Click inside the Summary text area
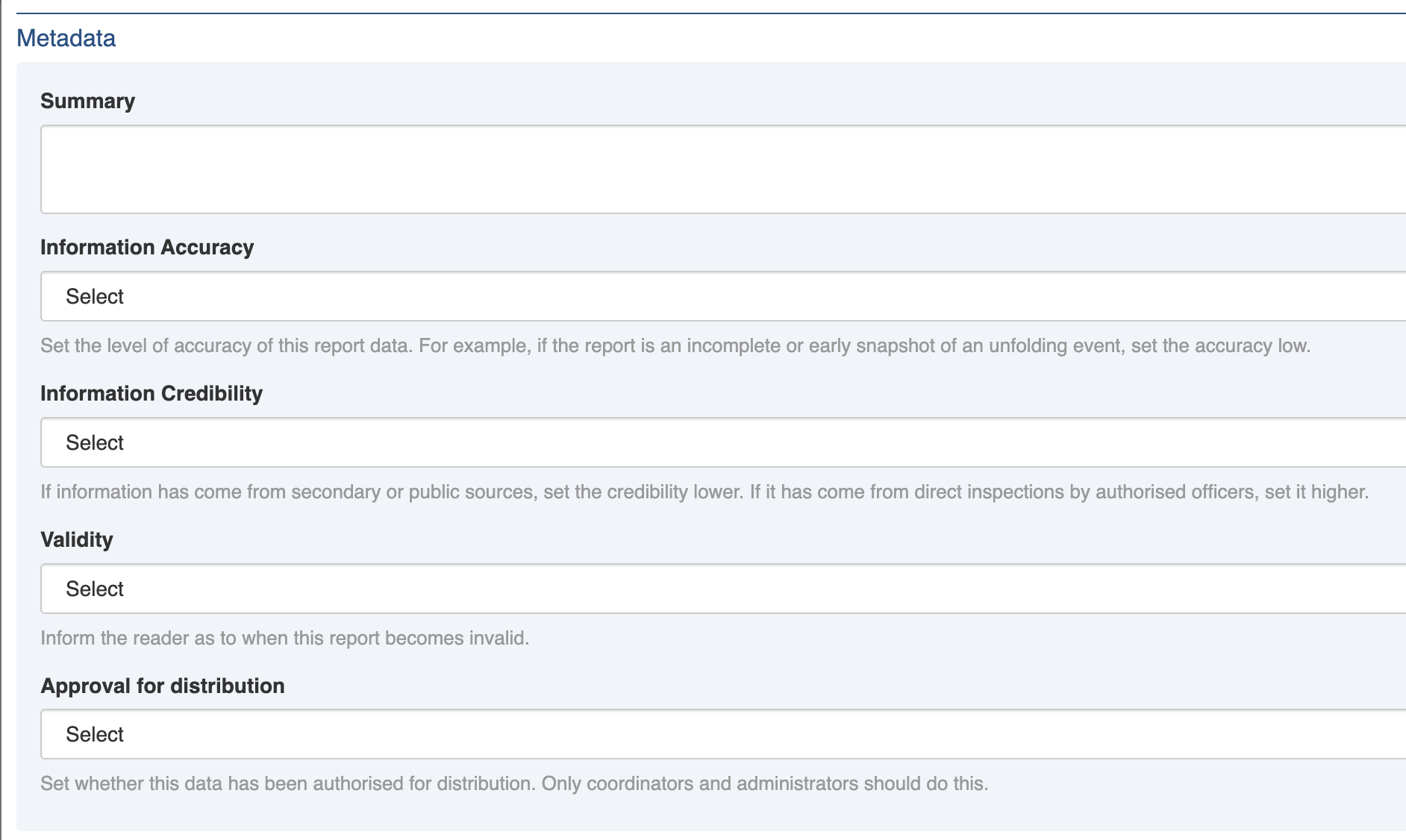The width and height of the screenshot is (1406, 840). click(x=722, y=169)
